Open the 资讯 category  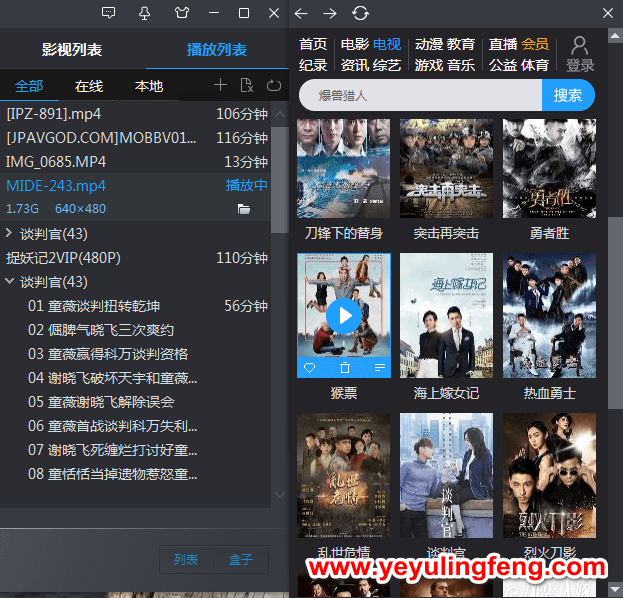[355, 65]
